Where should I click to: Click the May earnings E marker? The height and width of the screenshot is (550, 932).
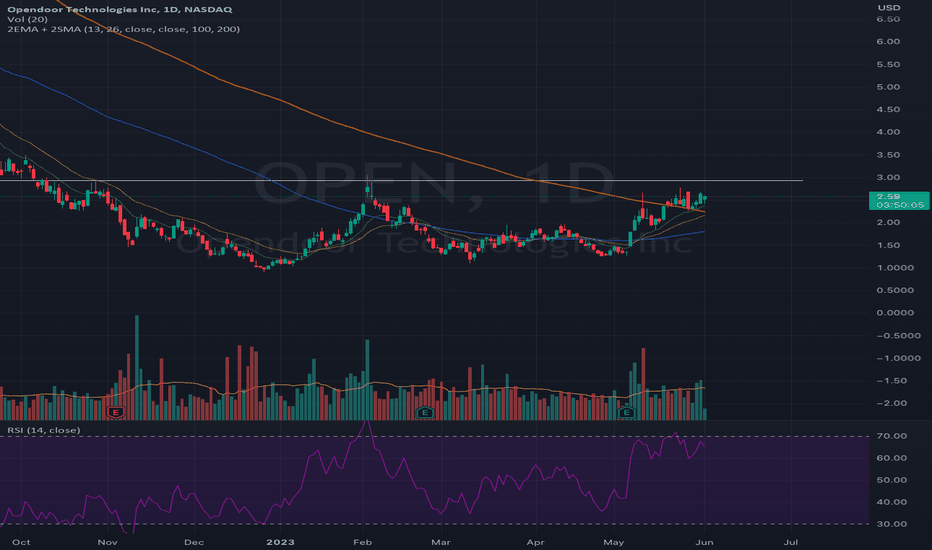click(x=626, y=412)
